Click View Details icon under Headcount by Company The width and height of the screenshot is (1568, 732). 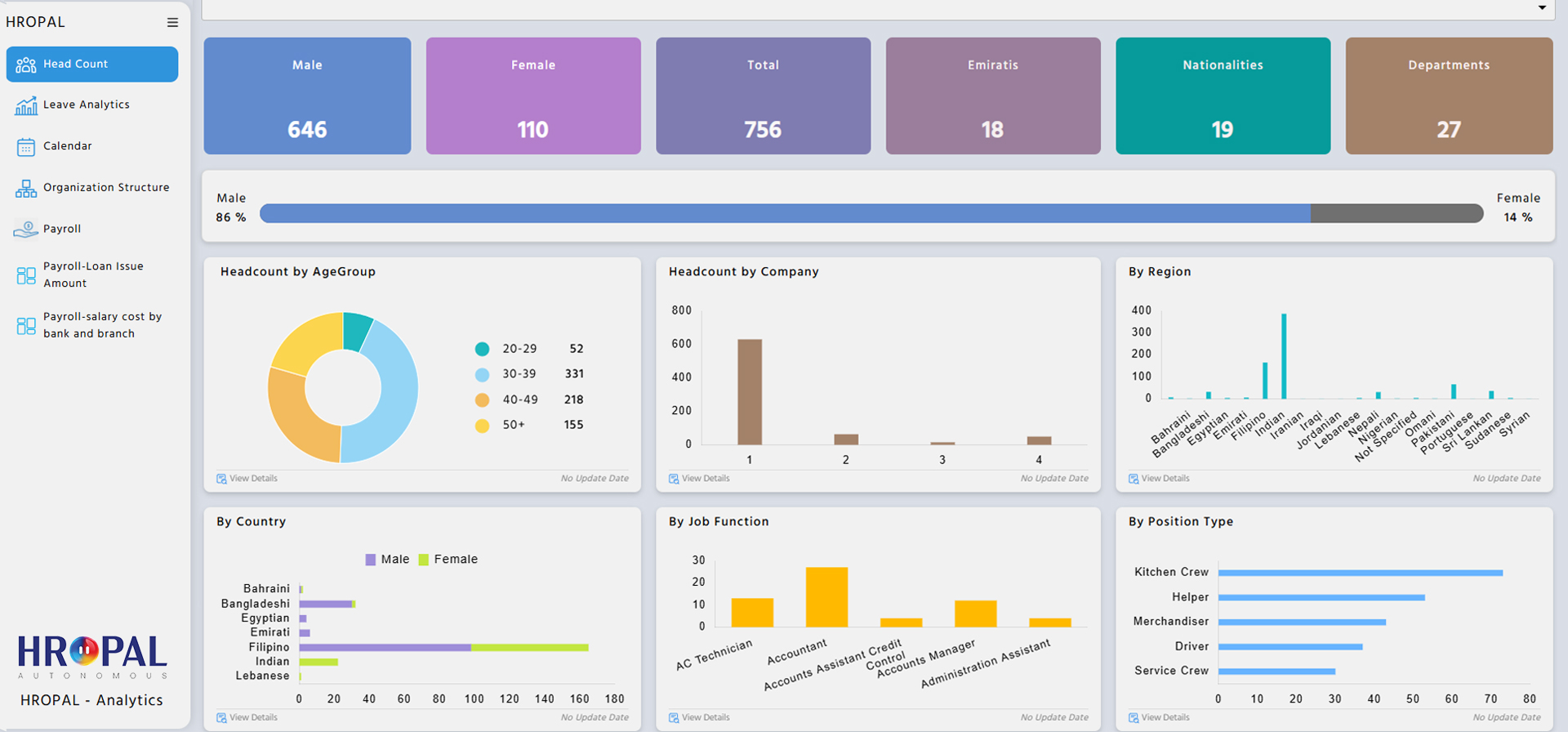point(674,479)
